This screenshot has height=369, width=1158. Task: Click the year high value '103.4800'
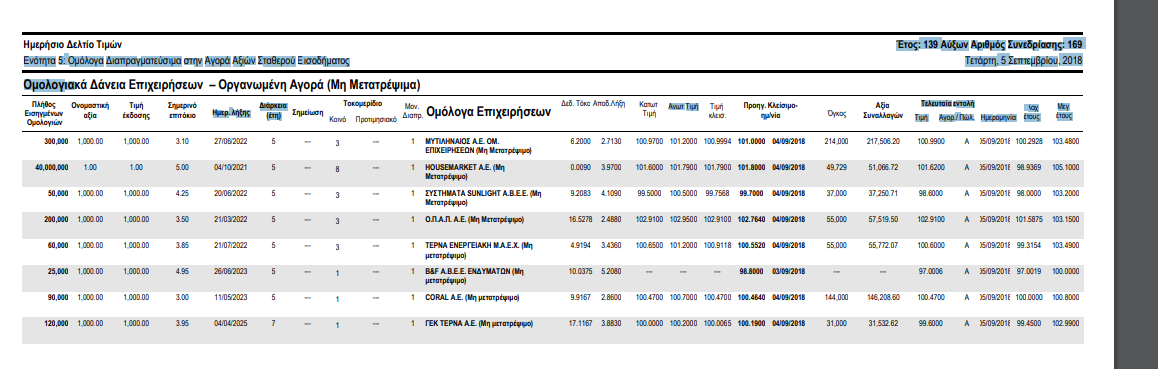[1067, 140]
